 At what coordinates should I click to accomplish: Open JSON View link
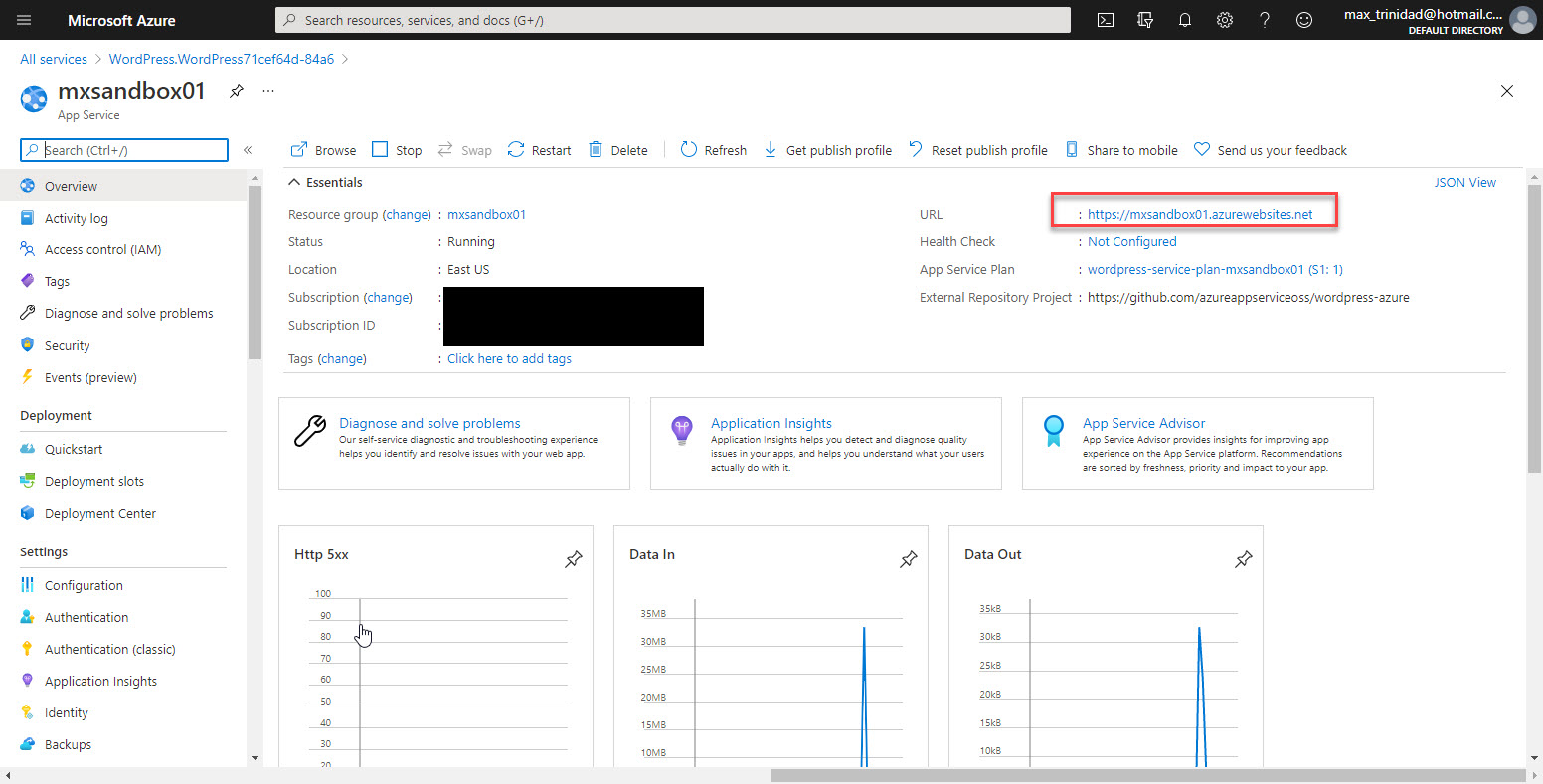pyautogui.click(x=1464, y=182)
